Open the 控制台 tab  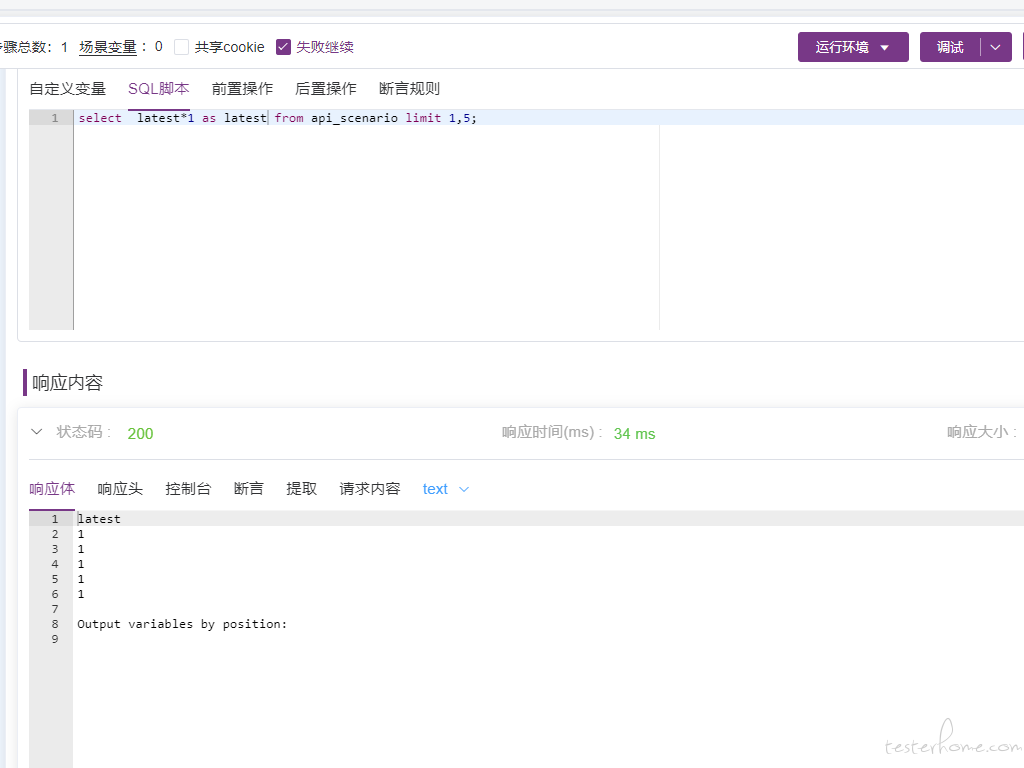pos(188,488)
